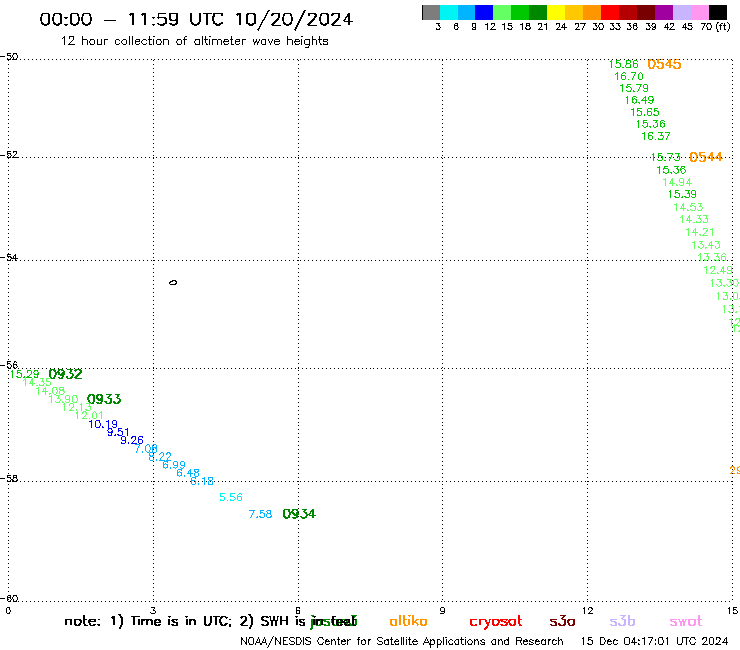Image resolution: width=740 pixels, height=650 pixels.
Task: Select the s3b satellite legend label
Action: point(622,621)
